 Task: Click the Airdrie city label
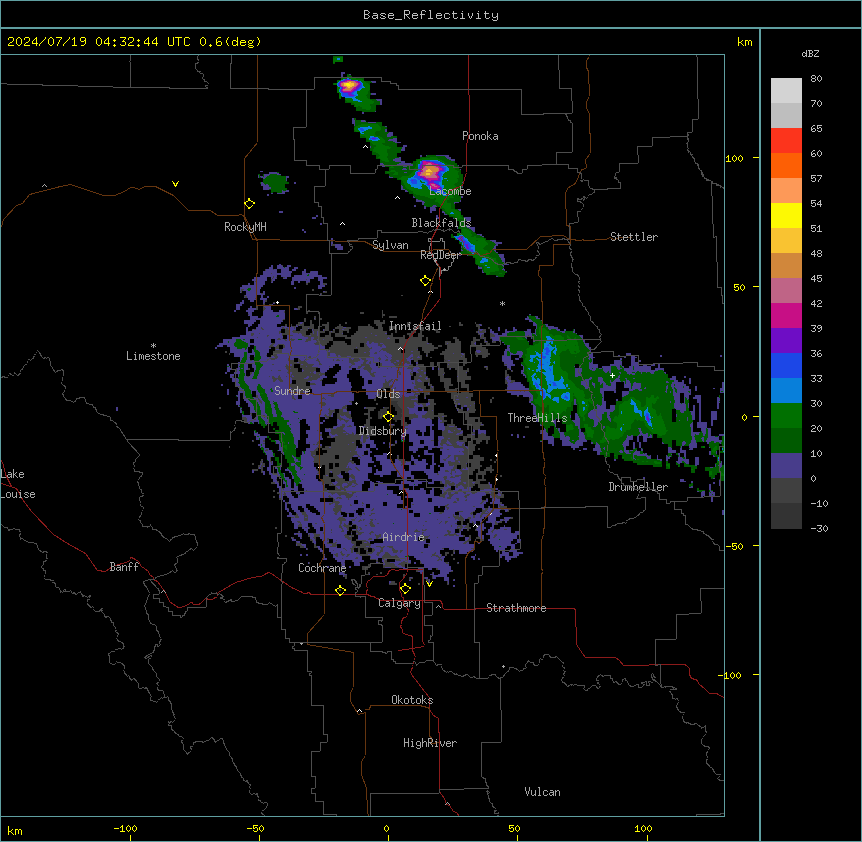(x=404, y=537)
